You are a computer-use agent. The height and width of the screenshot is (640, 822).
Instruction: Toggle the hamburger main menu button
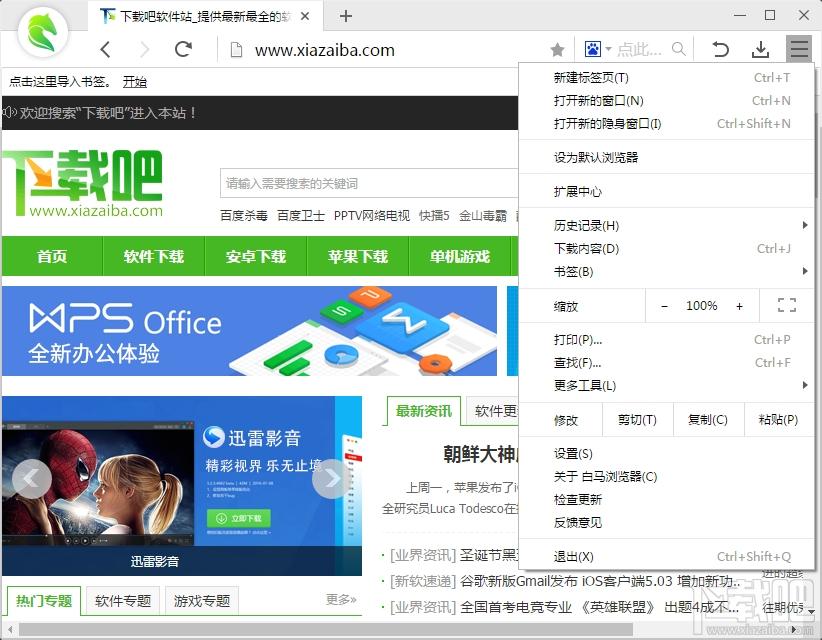coord(799,49)
